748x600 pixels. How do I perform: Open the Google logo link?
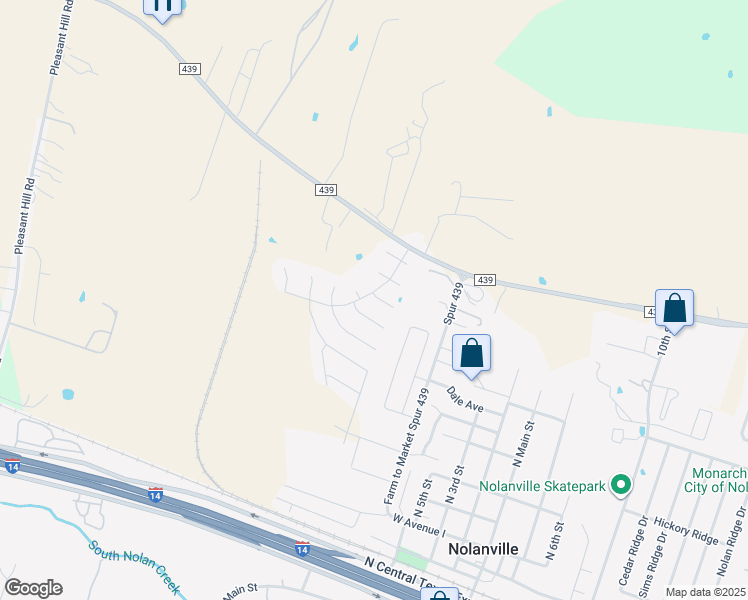click(x=33, y=588)
